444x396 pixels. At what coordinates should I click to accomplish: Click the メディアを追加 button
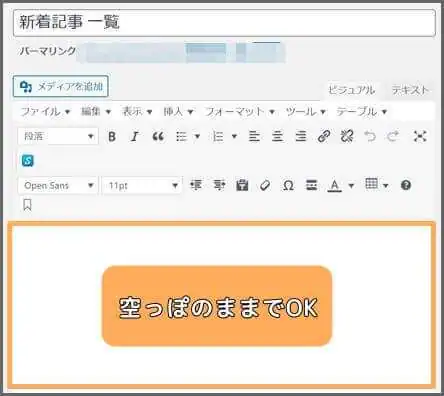click(x=61, y=87)
